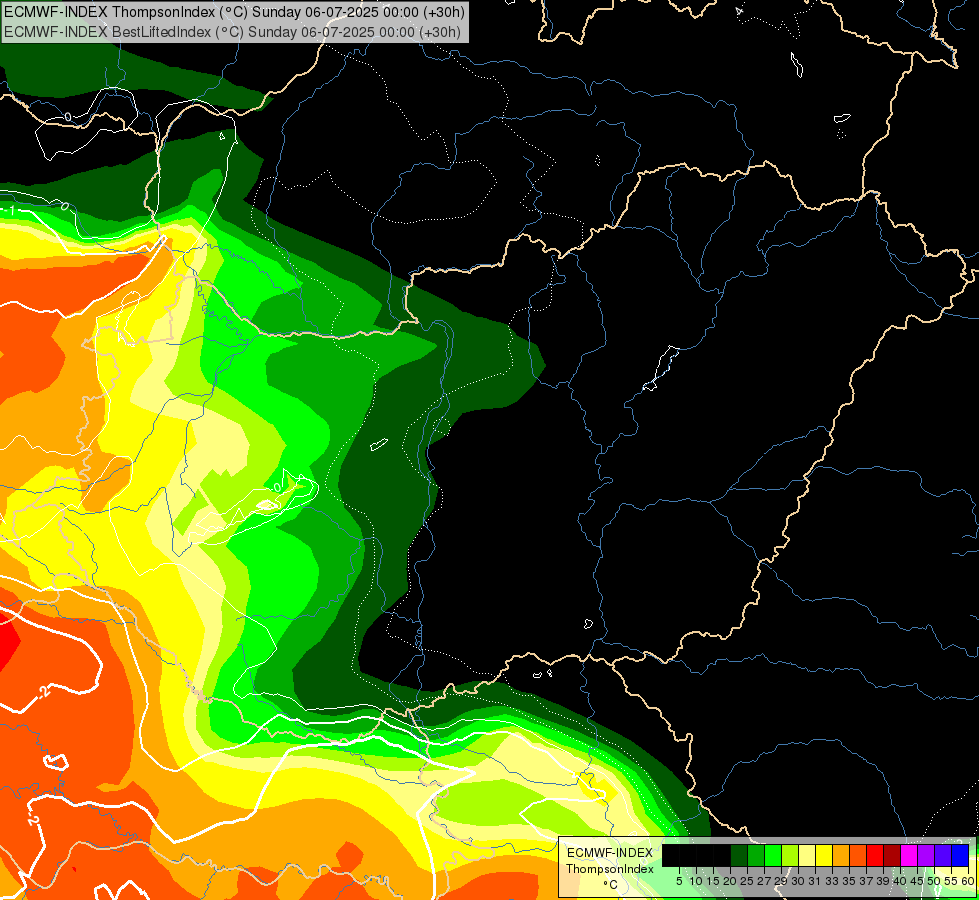979x900 pixels.
Task: Click the legend tick value '60'
Action: click(x=968, y=881)
